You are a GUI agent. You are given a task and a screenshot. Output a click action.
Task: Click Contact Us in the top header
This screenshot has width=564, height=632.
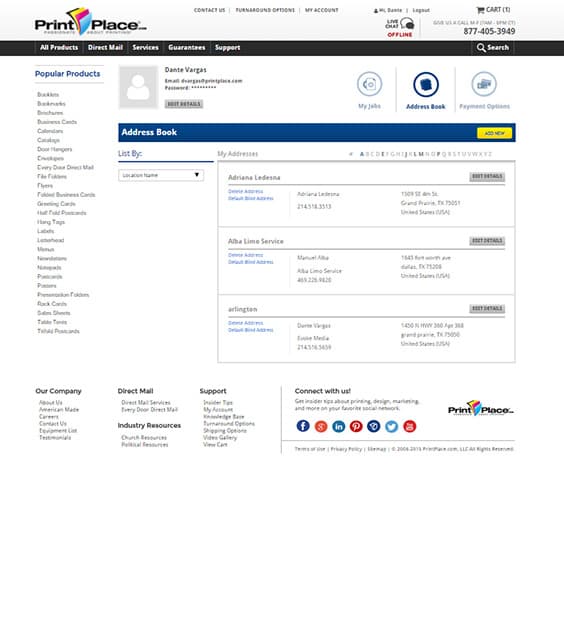coord(210,10)
